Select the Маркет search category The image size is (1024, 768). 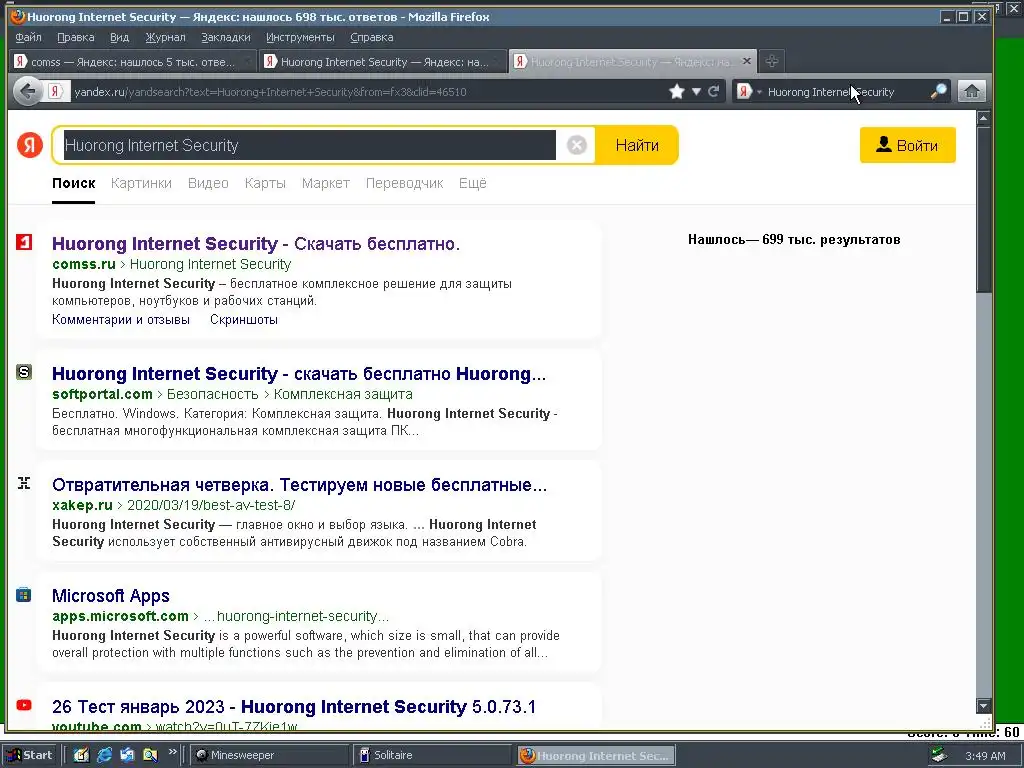[326, 184]
